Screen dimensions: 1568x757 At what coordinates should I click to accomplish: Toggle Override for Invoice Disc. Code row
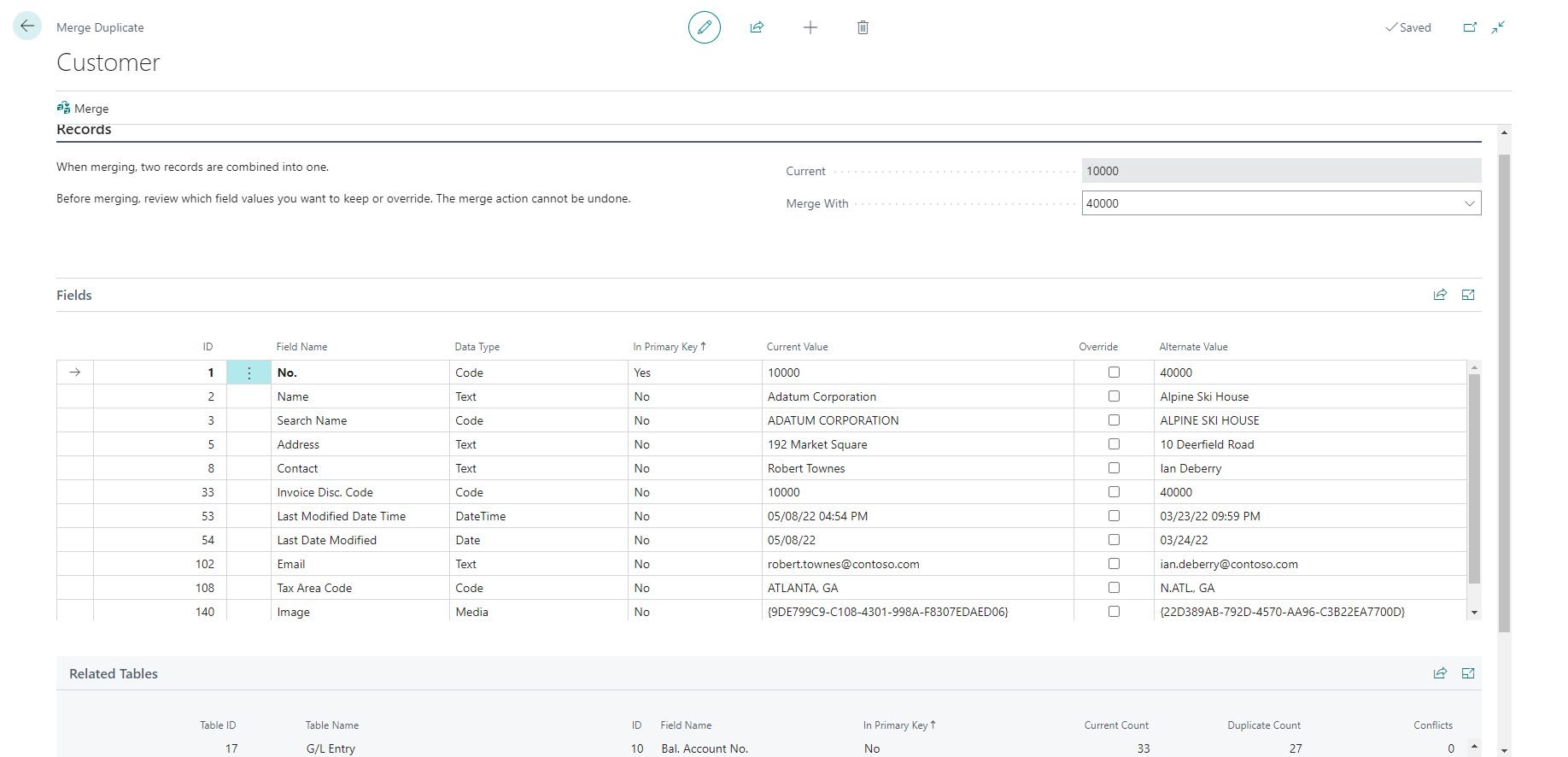(x=1114, y=492)
